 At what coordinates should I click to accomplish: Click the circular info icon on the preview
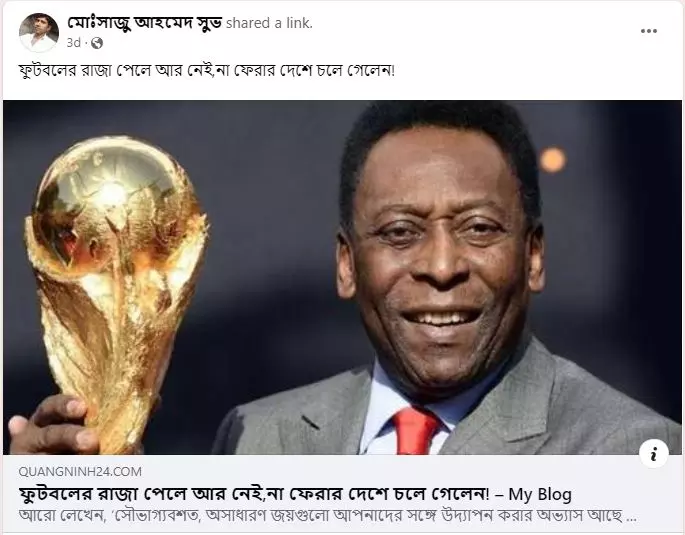click(x=654, y=454)
